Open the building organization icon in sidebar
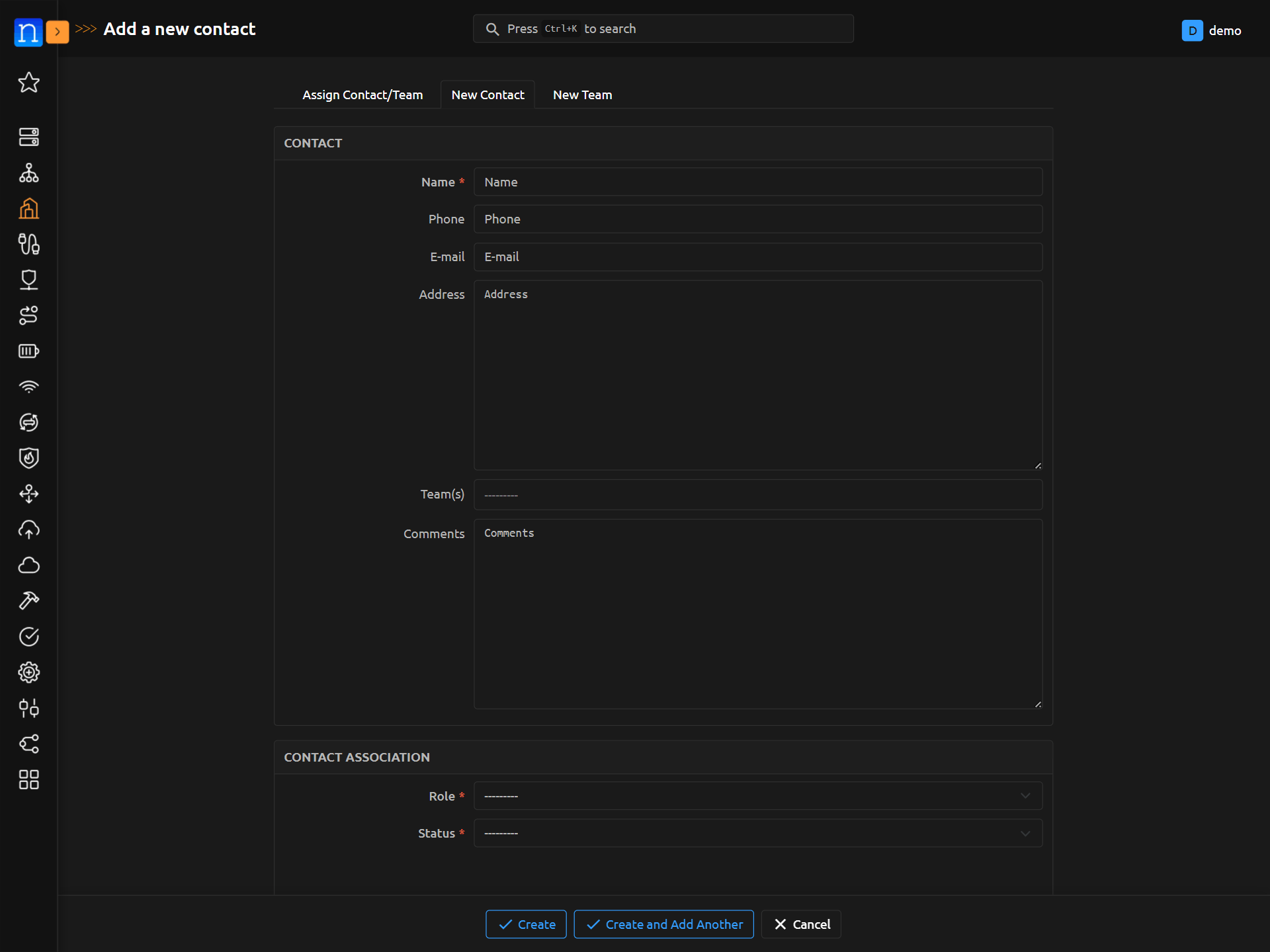 [x=28, y=209]
